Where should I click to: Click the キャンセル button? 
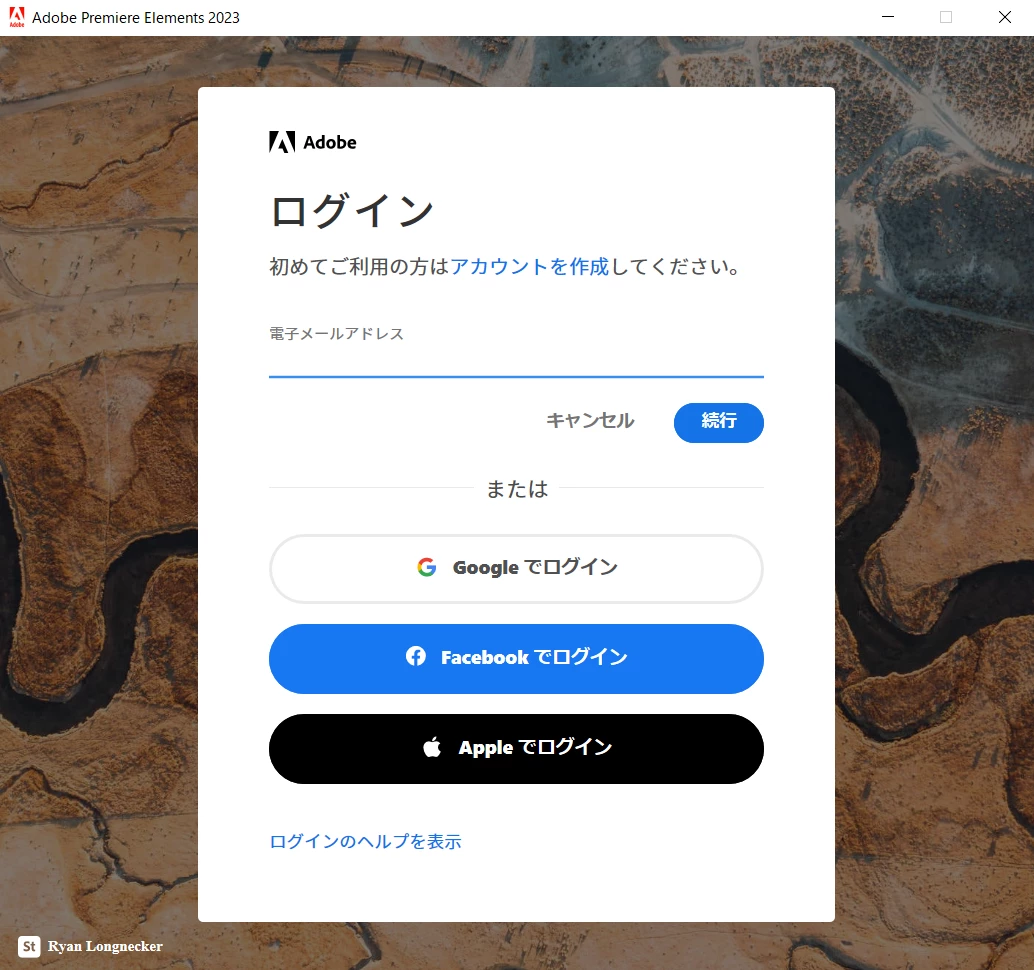[590, 421]
